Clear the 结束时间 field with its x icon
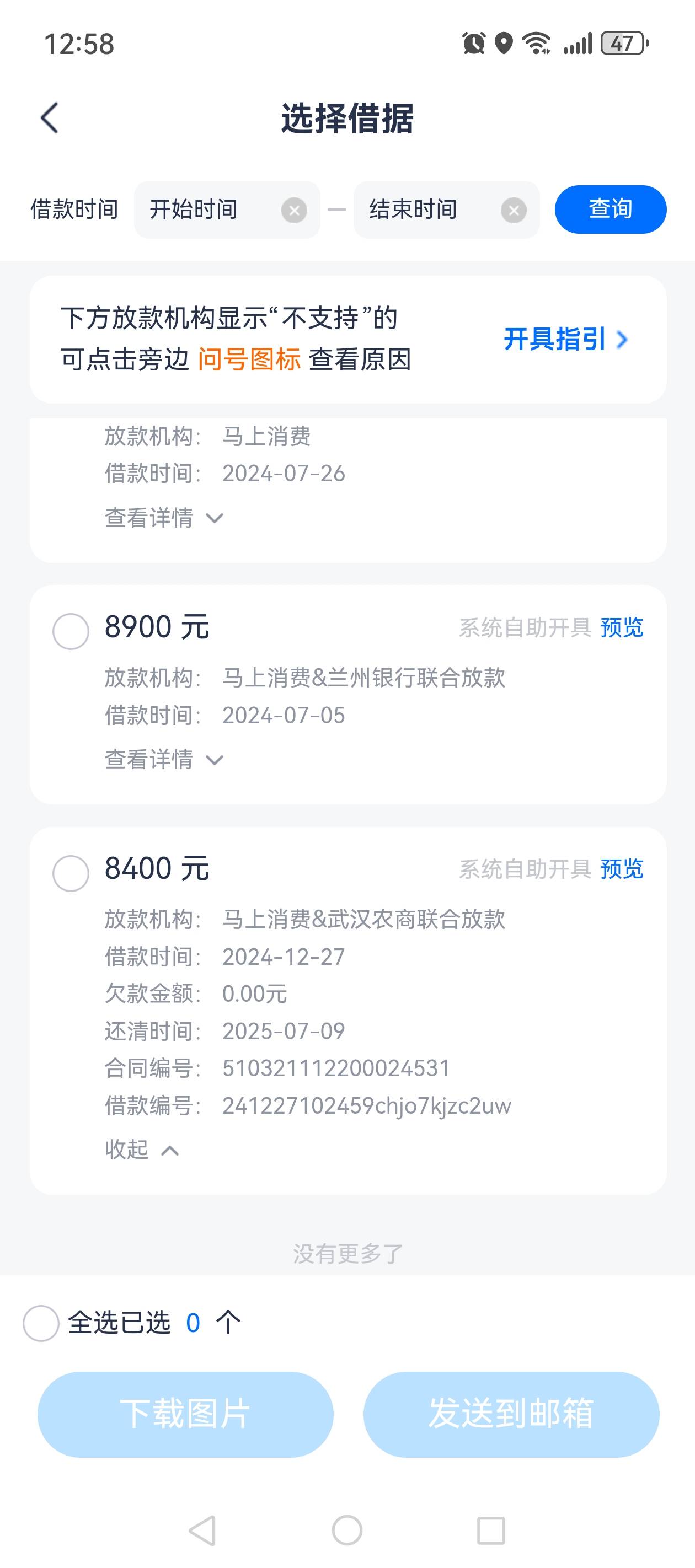 pyautogui.click(x=514, y=211)
